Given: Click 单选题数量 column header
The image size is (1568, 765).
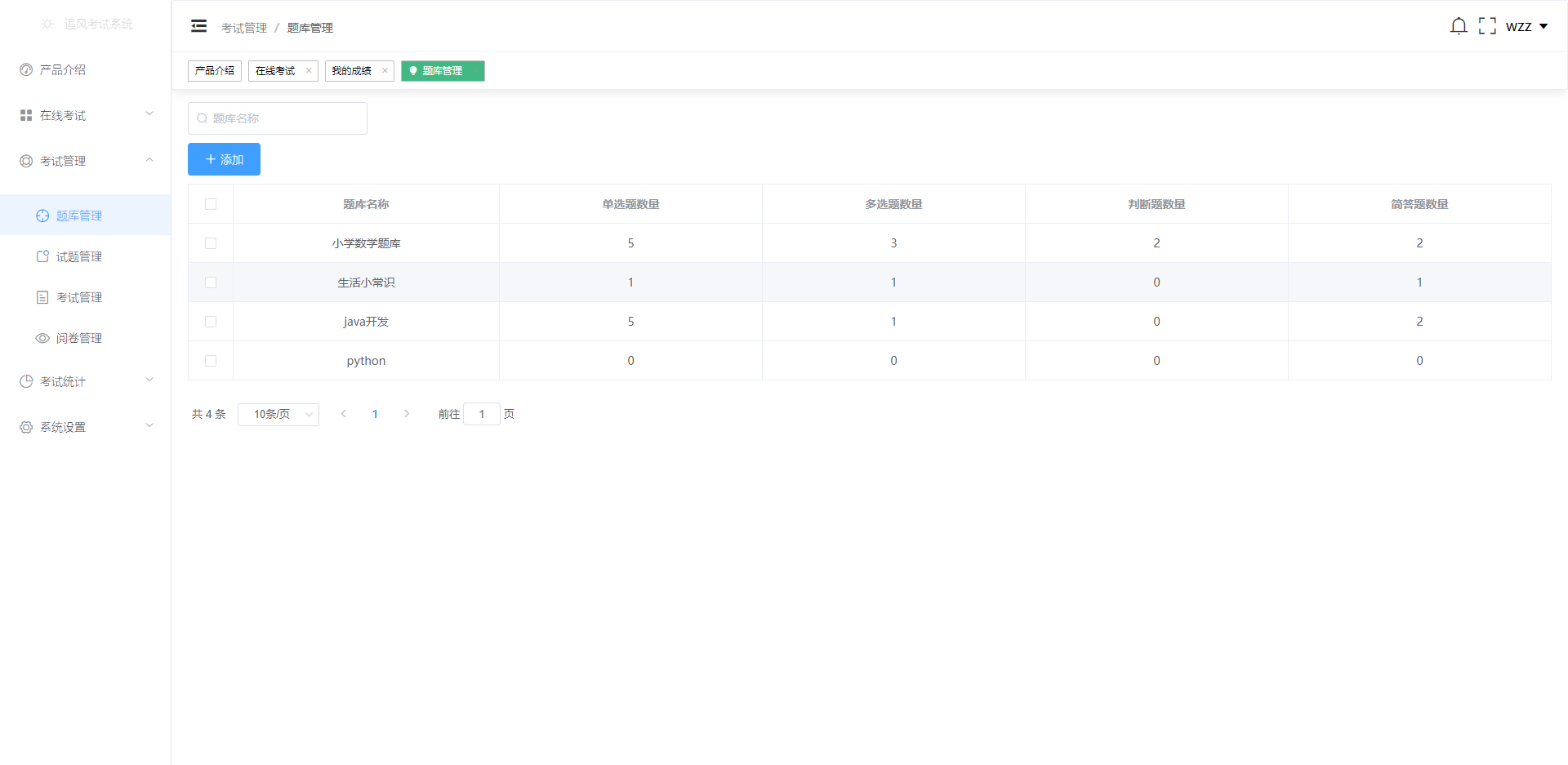Looking at the screenshot, I should click(x=630, y=204).
